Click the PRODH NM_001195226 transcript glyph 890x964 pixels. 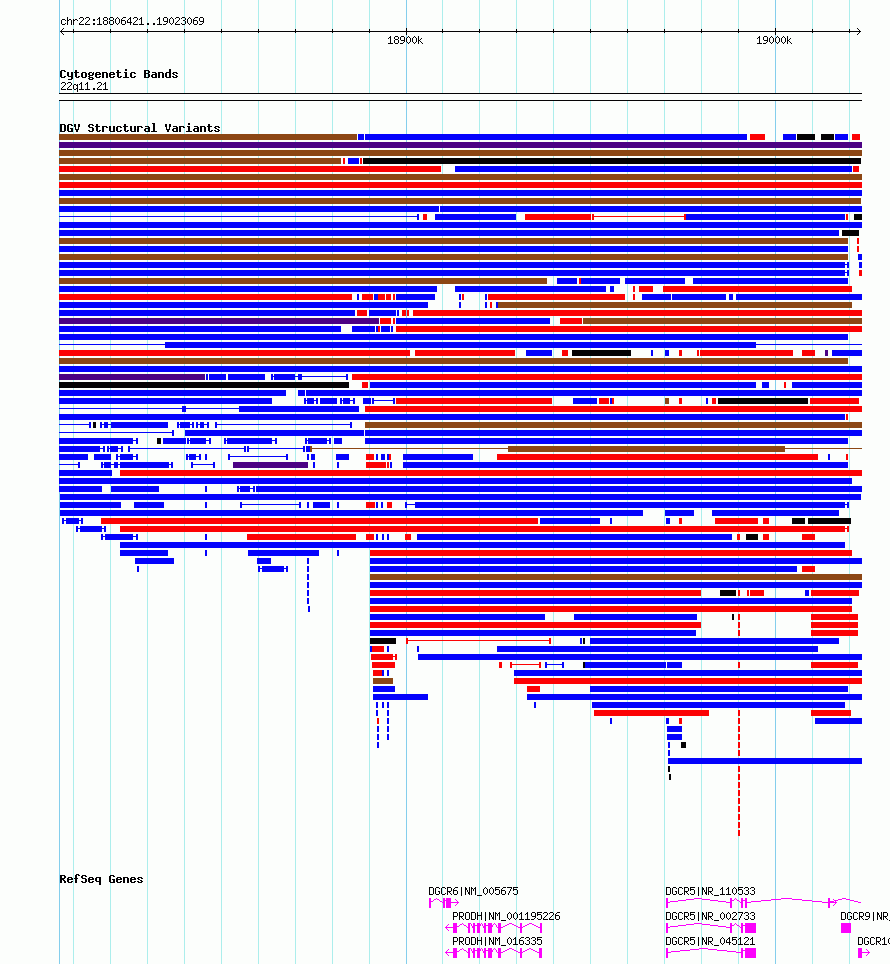(x=494, y=928)
